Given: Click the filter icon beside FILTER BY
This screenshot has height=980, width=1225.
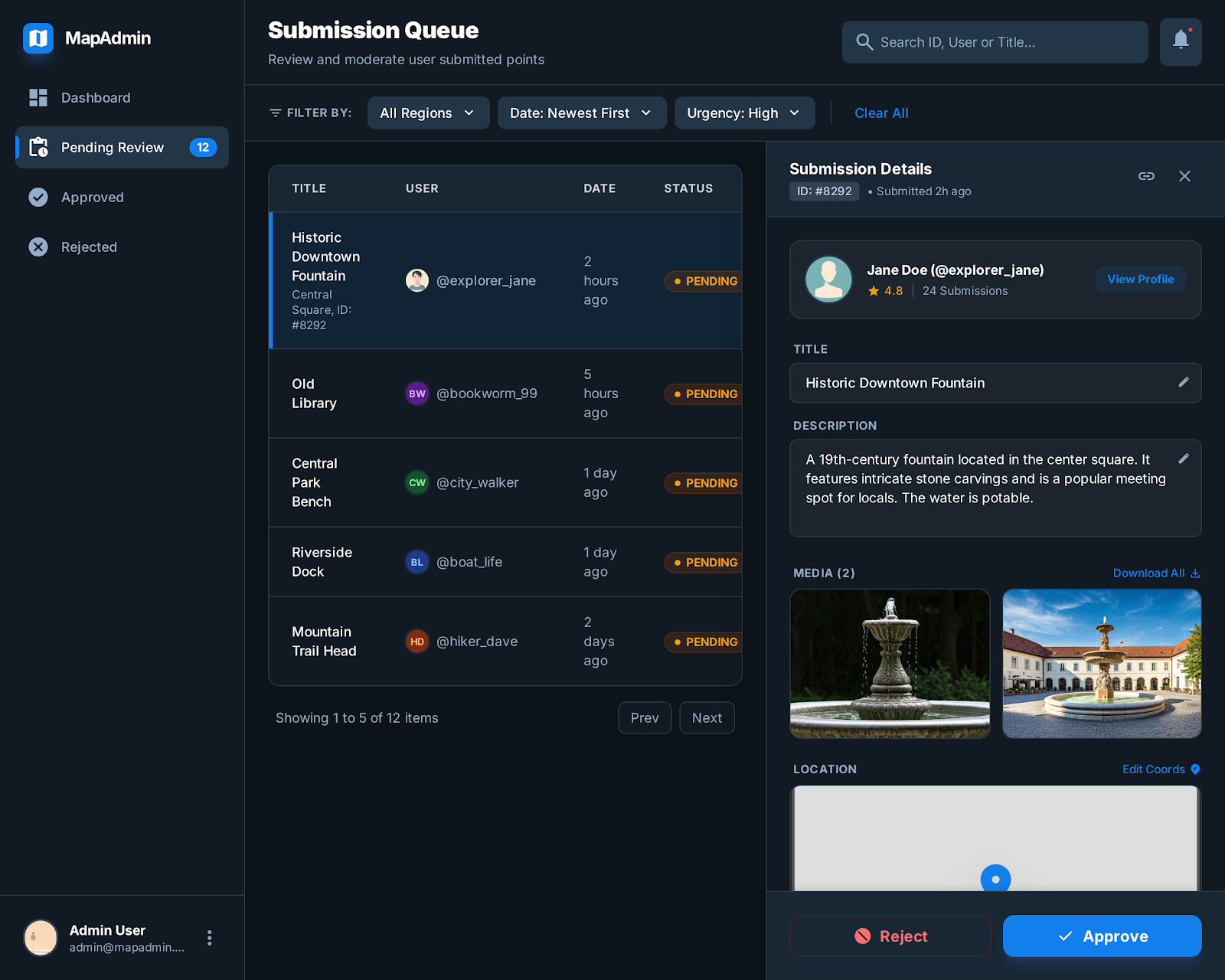Looking at the screenshot, I should pyautogui.click(x=276, y=113).
